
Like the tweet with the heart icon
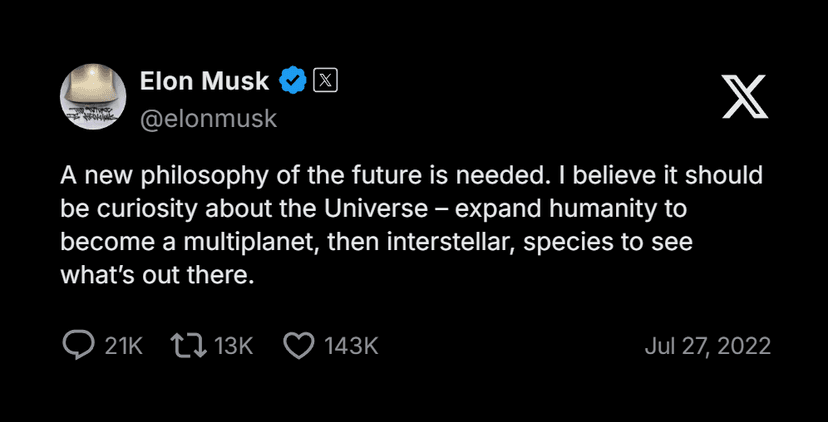pyautogui.click(x=298, y=346)
